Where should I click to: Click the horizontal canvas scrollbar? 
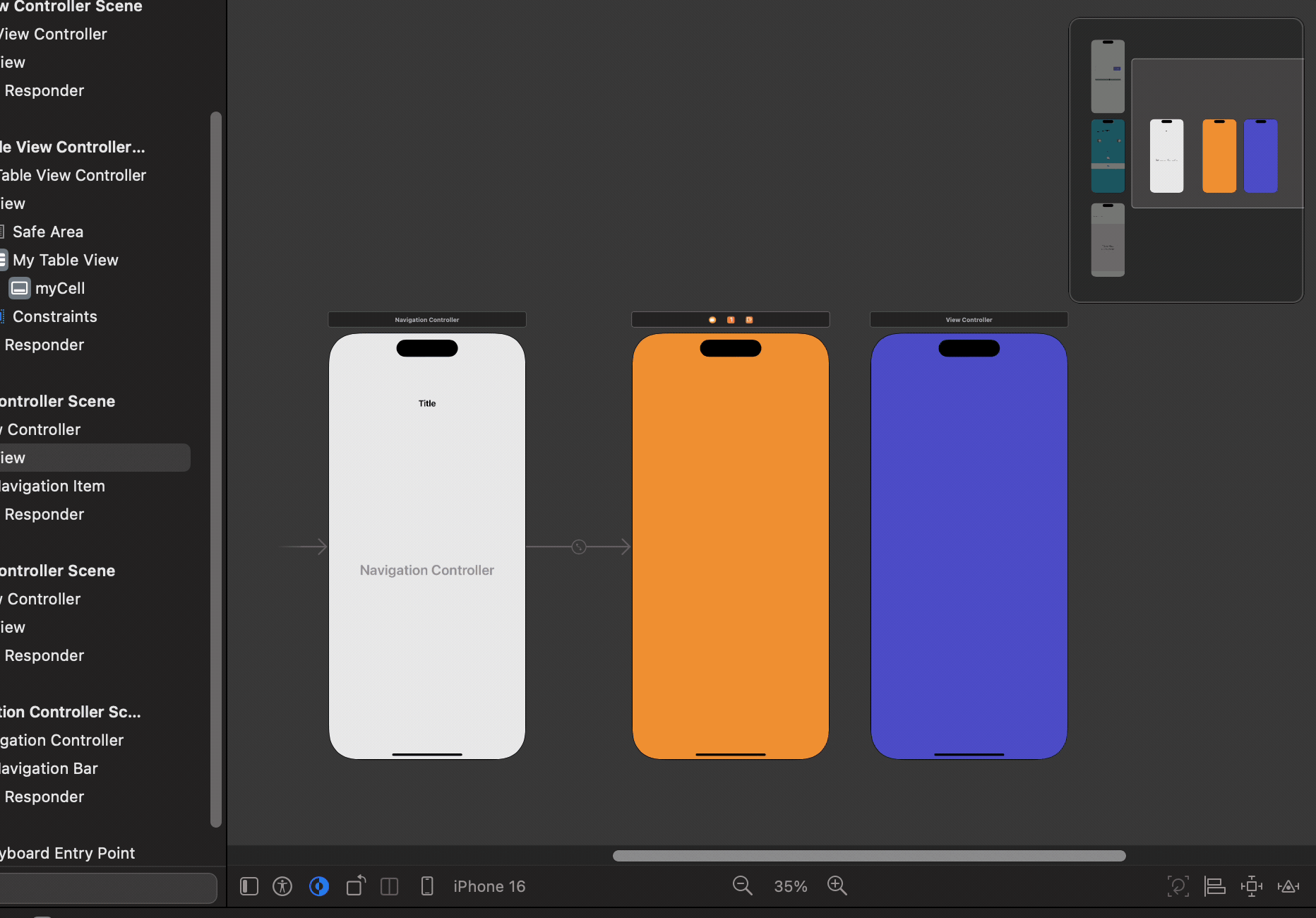(x=869, y=856)
